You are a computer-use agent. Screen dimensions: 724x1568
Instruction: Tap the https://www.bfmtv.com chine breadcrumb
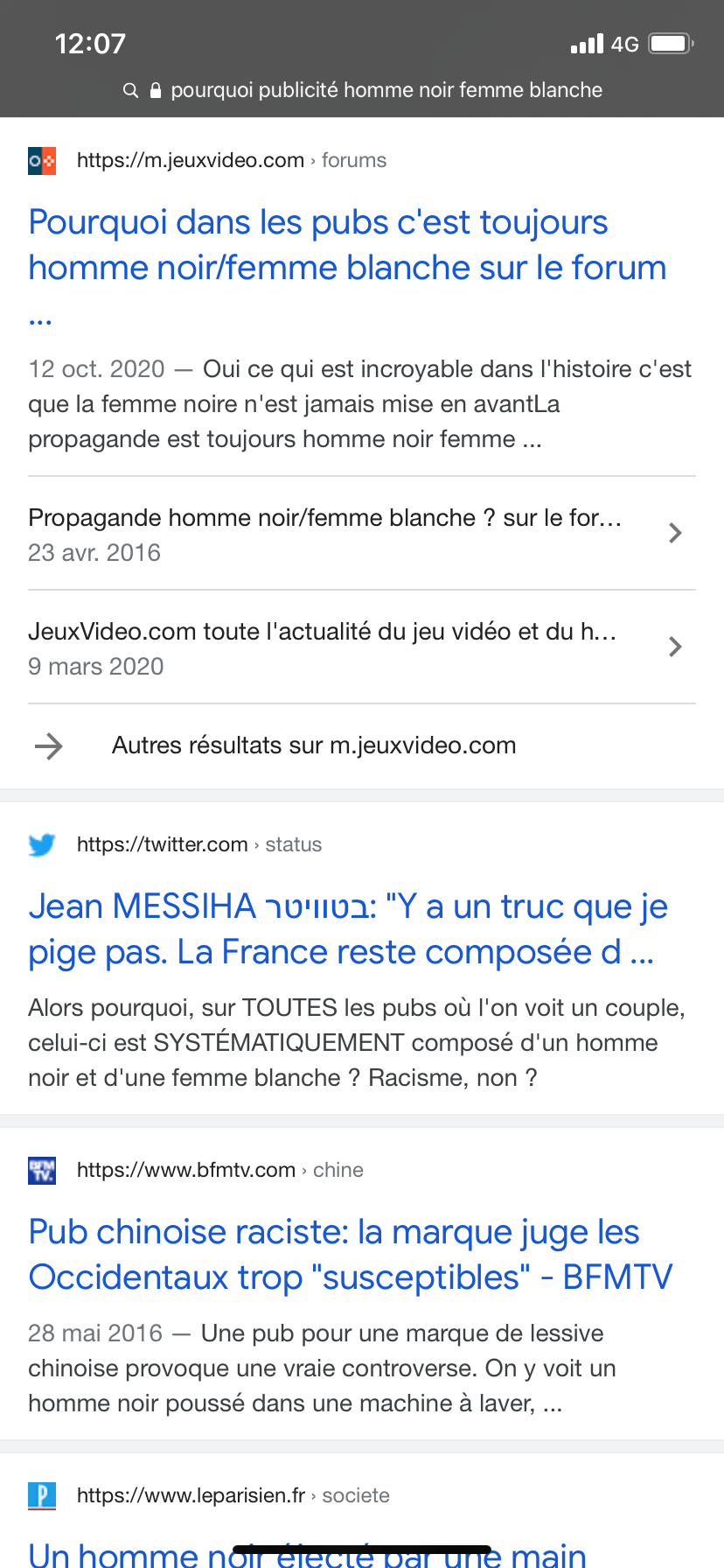pos(220,1170)
